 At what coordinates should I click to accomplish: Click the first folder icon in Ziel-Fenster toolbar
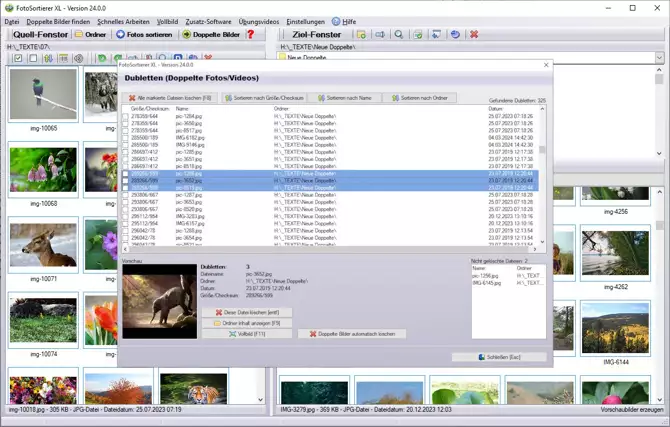point(361,34)
